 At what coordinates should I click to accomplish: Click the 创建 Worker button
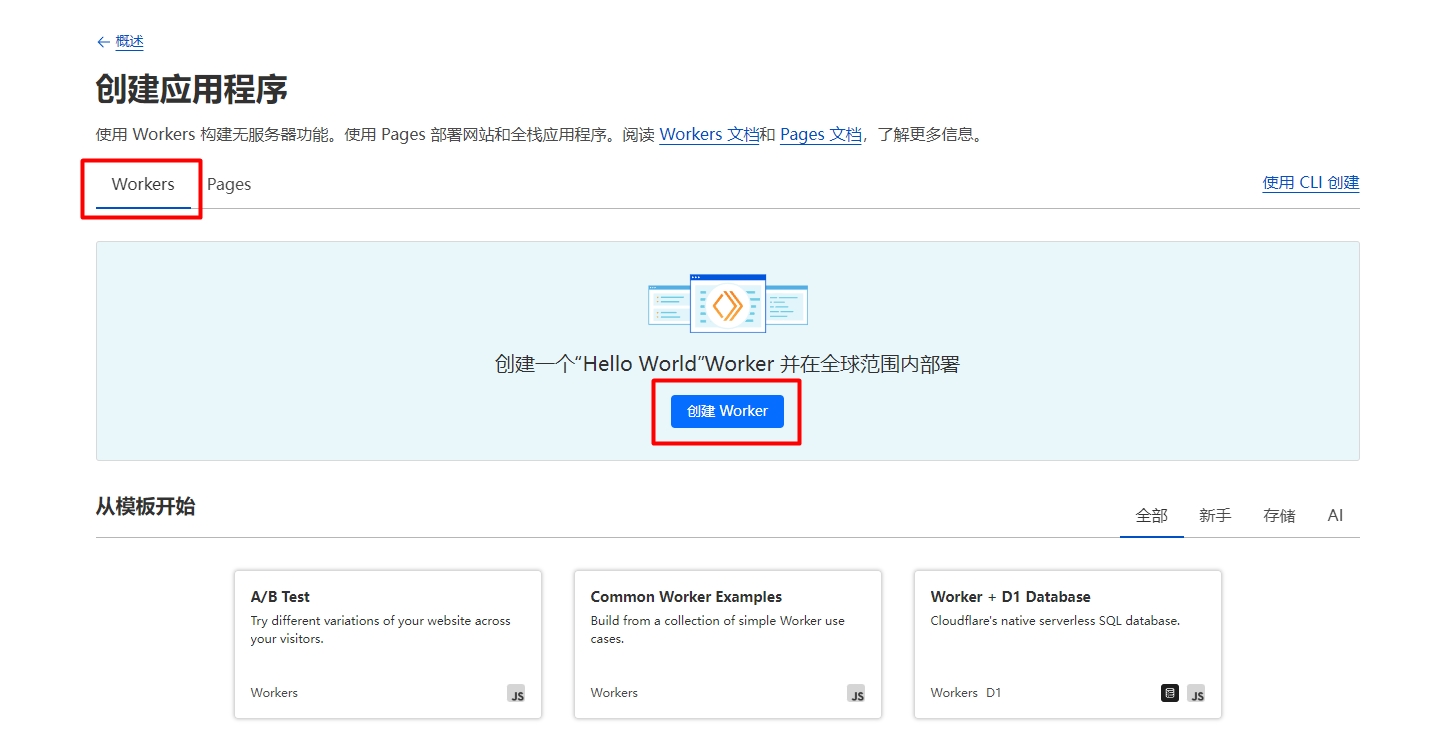pyautogui.click(x=727, y=411)
